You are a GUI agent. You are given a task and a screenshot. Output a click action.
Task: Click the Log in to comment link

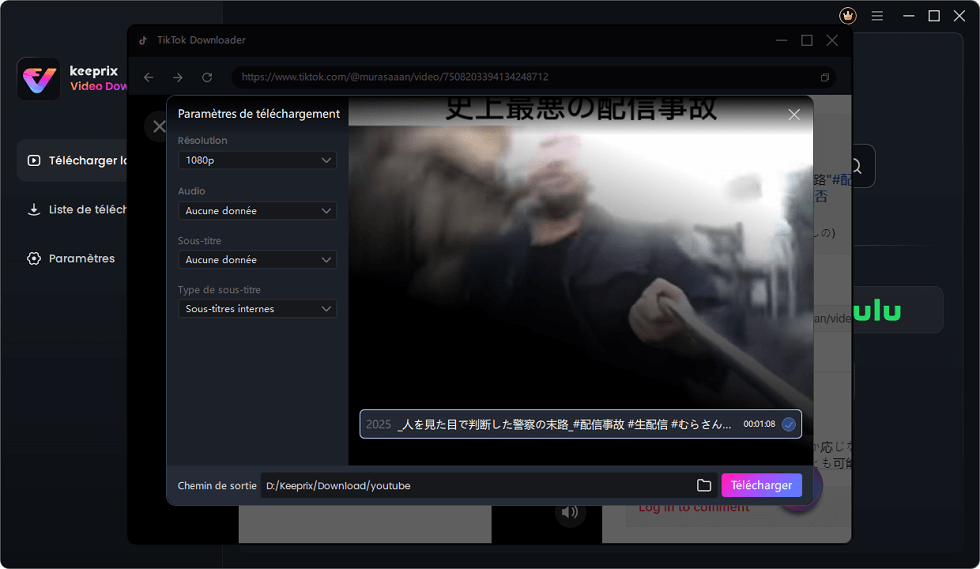[694, 508]
